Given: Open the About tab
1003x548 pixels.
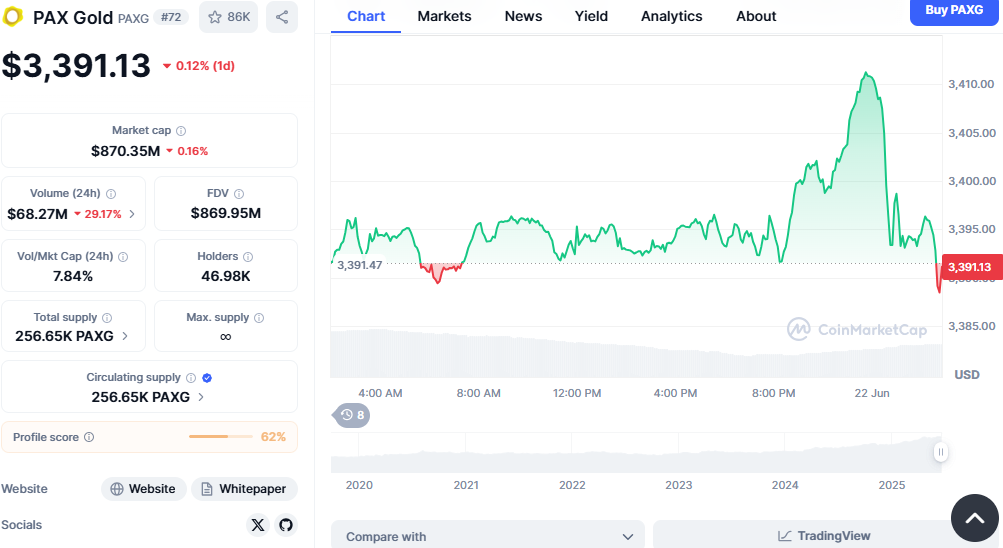Looking at the screenshot, I should (x=755, y=17).
